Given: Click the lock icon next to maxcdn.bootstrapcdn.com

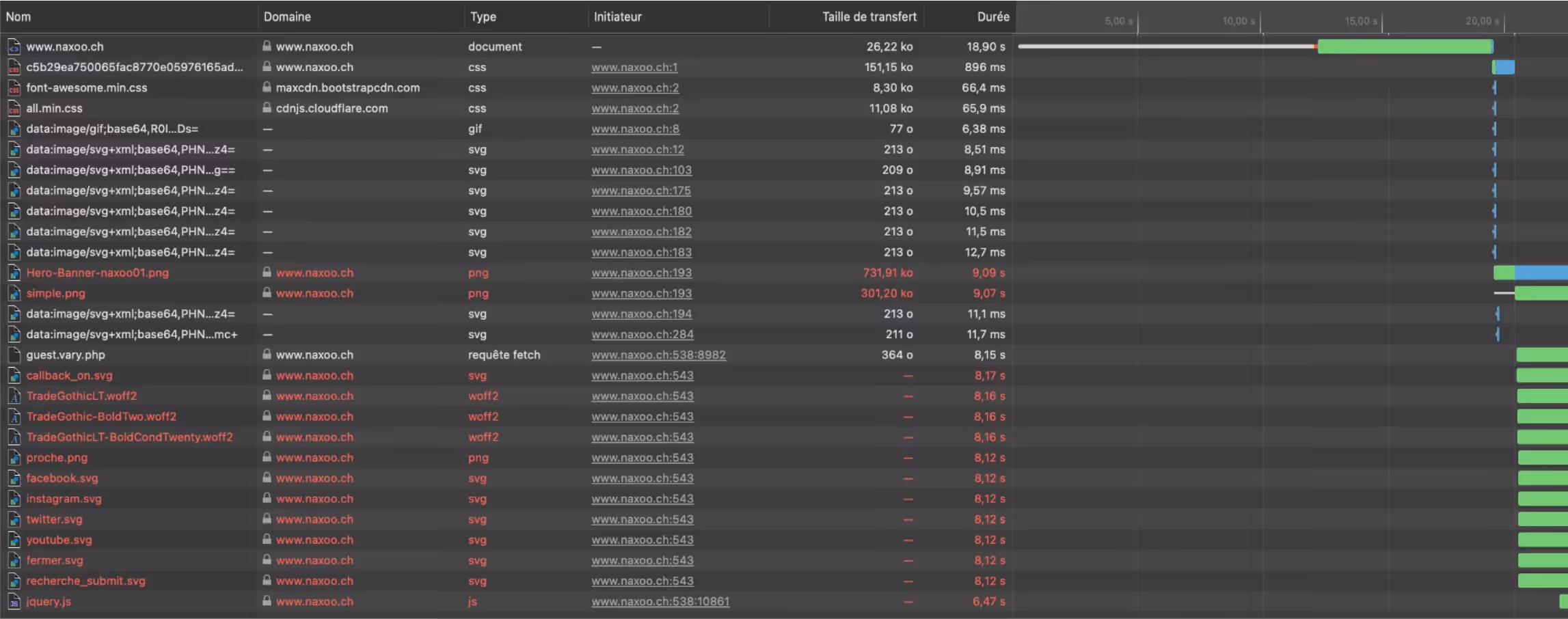Looking at the screenshot, I should (267, 87).
